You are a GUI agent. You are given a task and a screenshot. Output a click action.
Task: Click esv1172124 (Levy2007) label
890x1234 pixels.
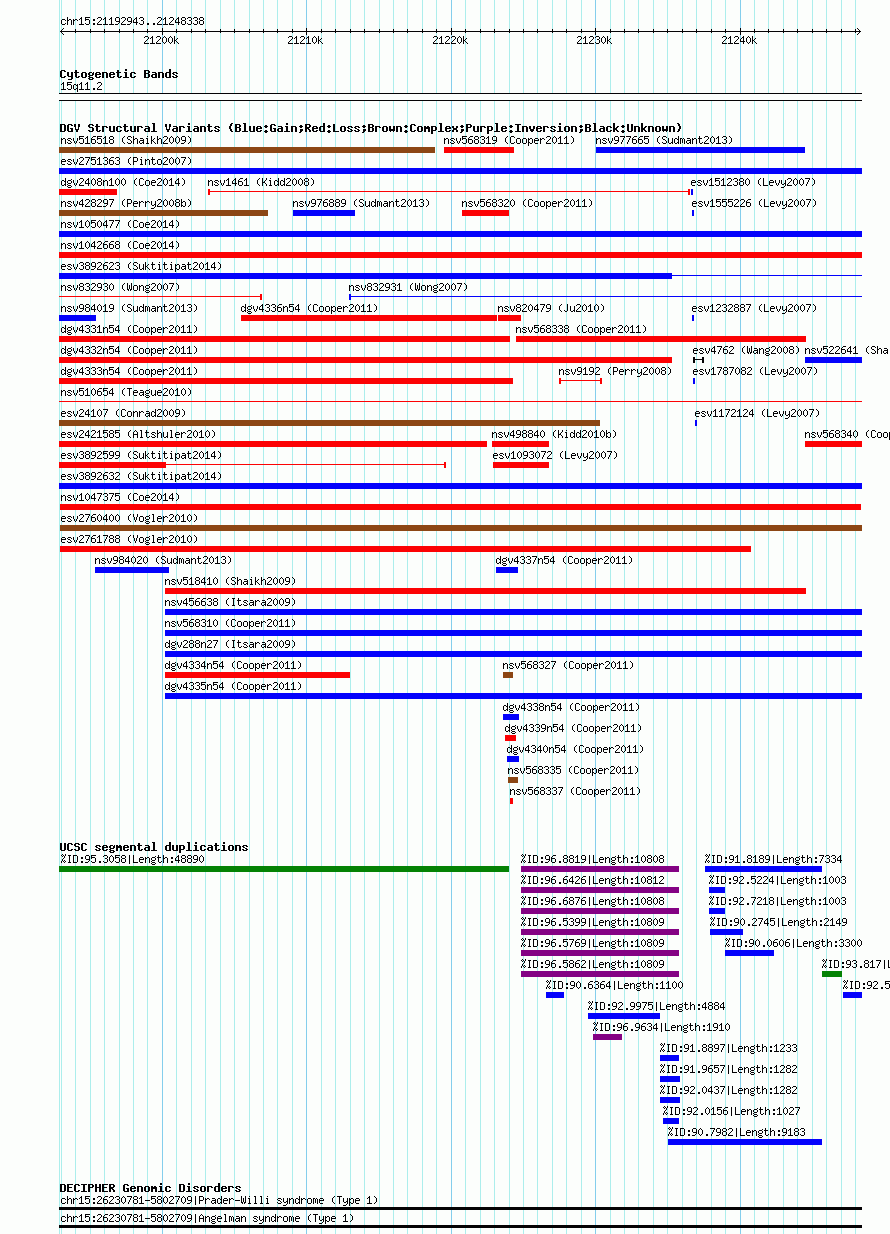[757, 414]
